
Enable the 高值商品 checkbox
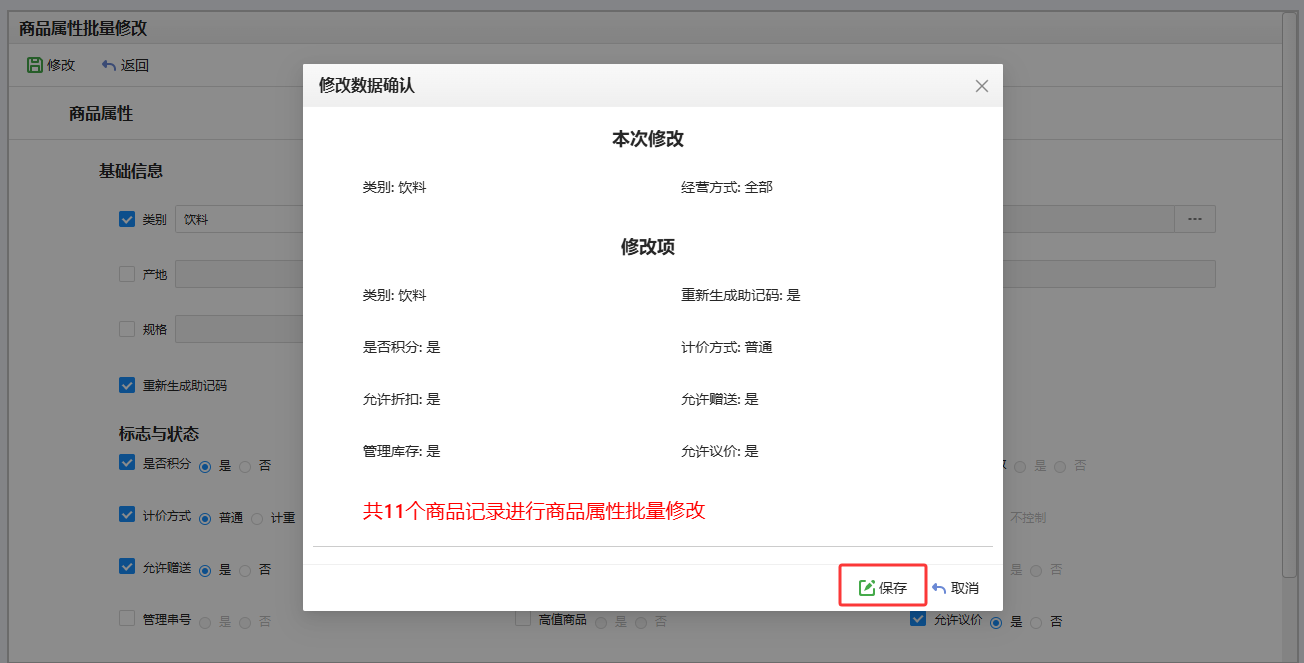point(523,619)
